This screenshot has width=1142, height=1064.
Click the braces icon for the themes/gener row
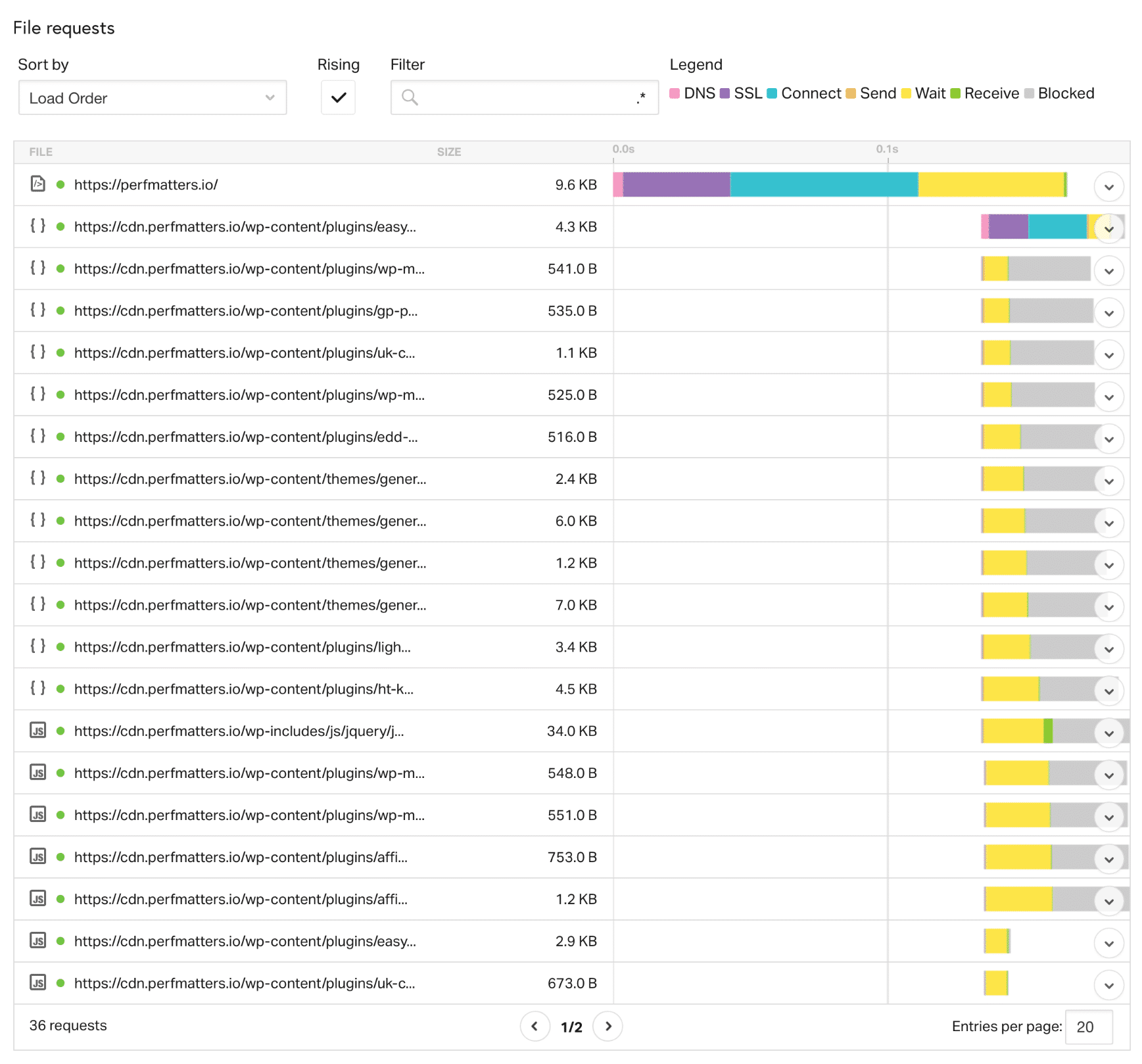coord(37,479)
